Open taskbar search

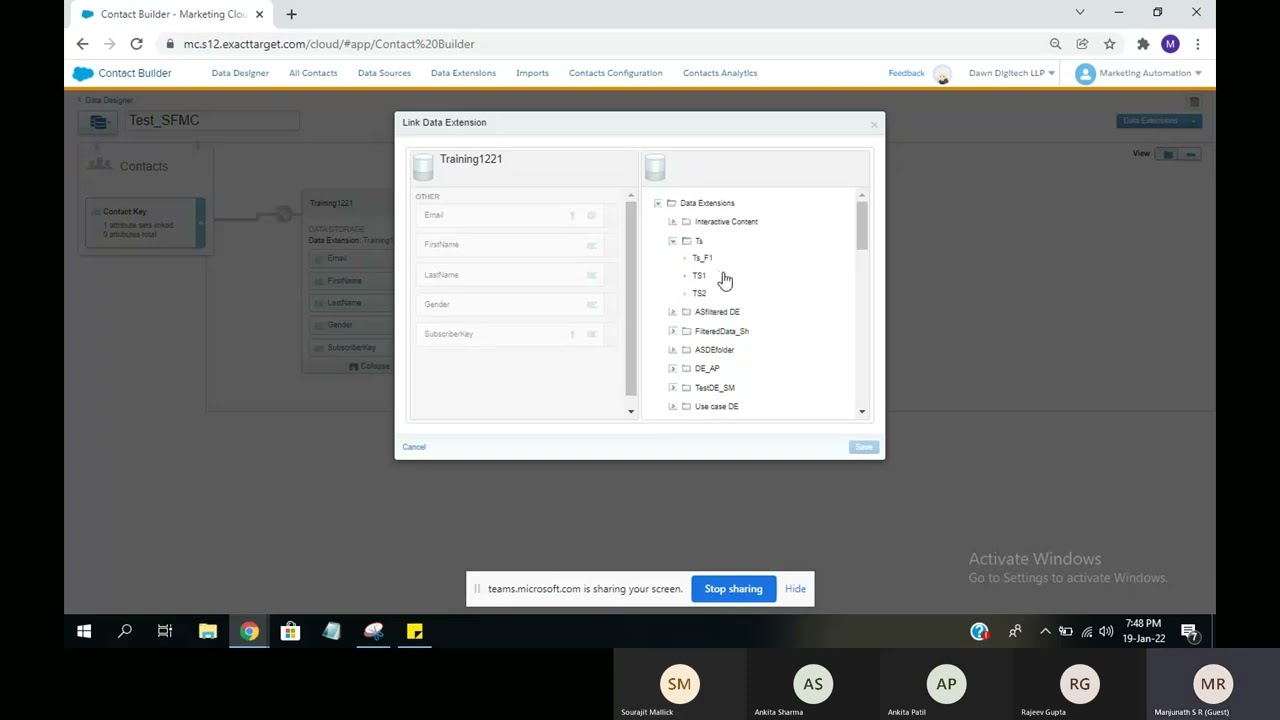click(x=125, y=631)
